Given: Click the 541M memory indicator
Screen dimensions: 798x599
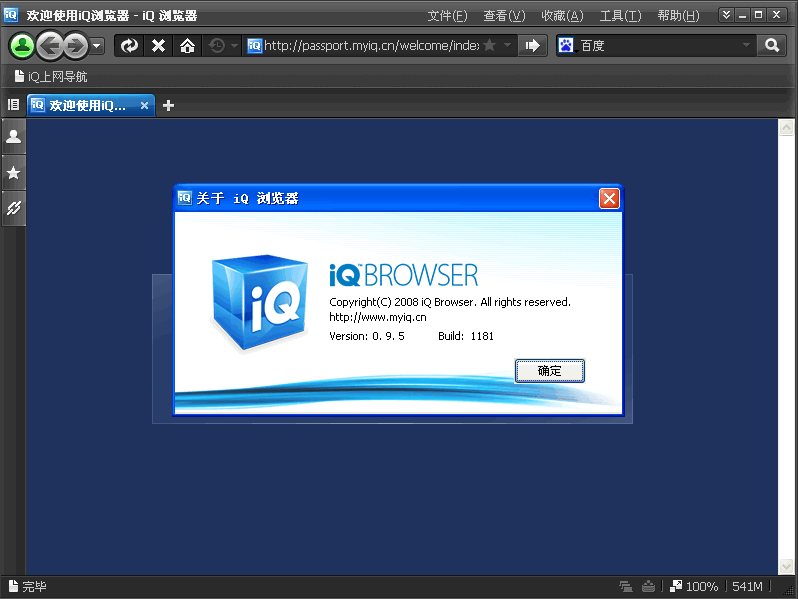Looking at the screenshot, I should pyautogui.click(x=747, y=586).
